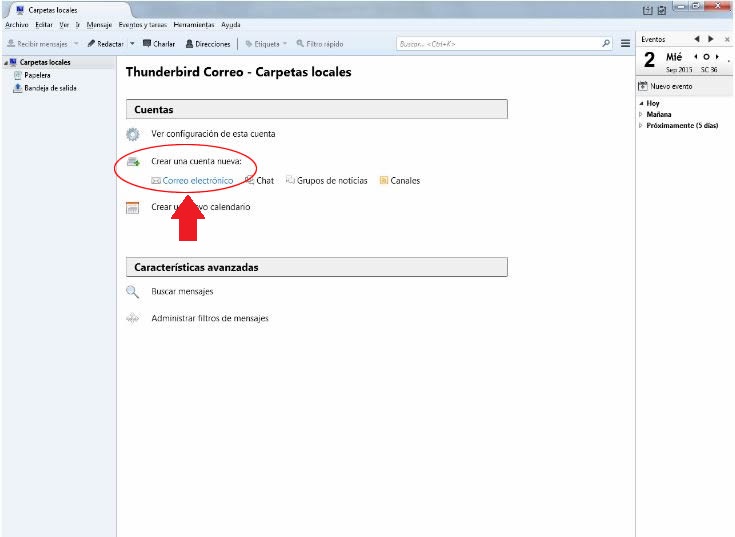This screenshot has height=537, width=735.
Task: Click the Buscar mensajes magnifier icon
Action: [133, 292]
